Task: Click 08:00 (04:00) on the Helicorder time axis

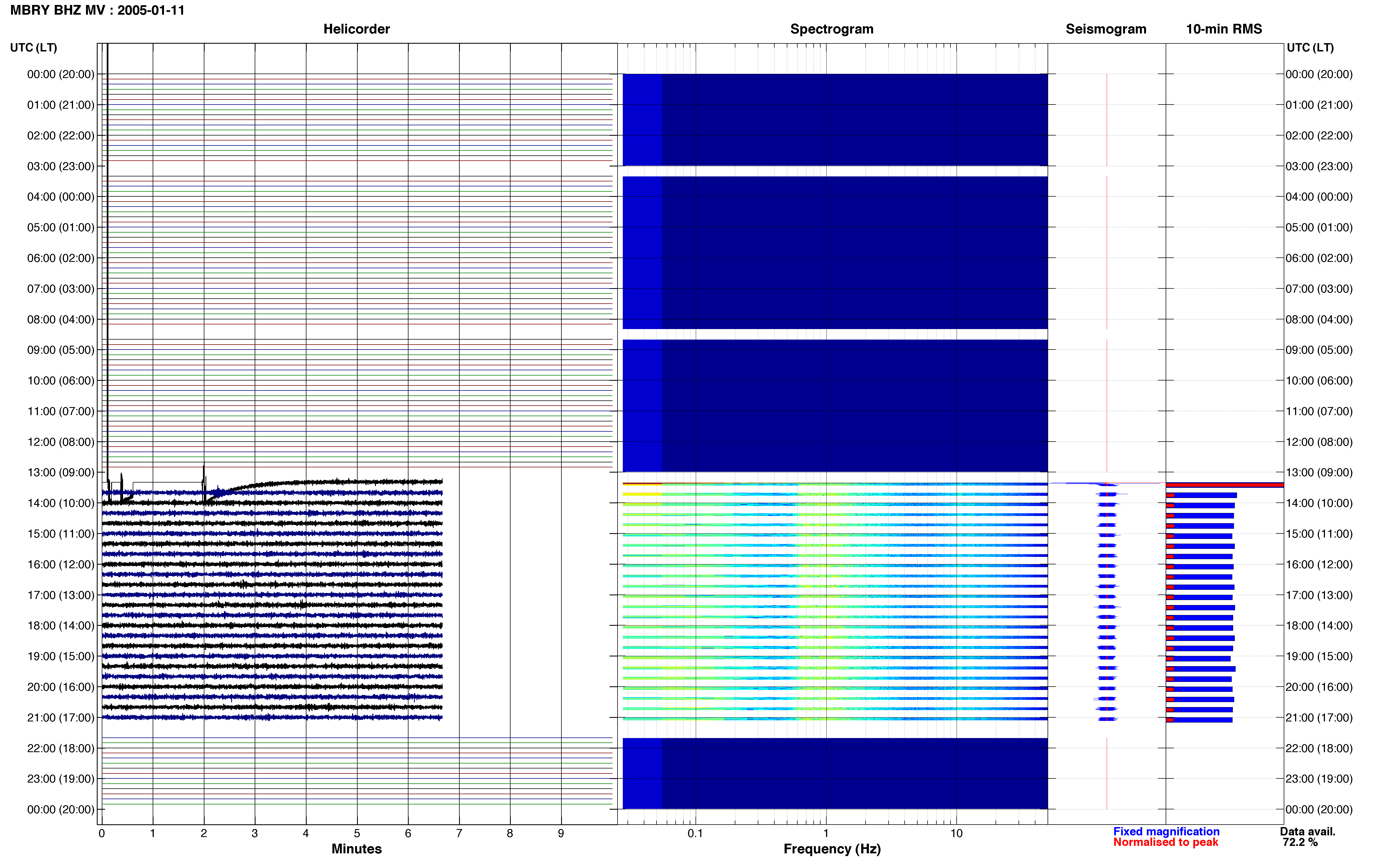Action: [x=61, y=320]
